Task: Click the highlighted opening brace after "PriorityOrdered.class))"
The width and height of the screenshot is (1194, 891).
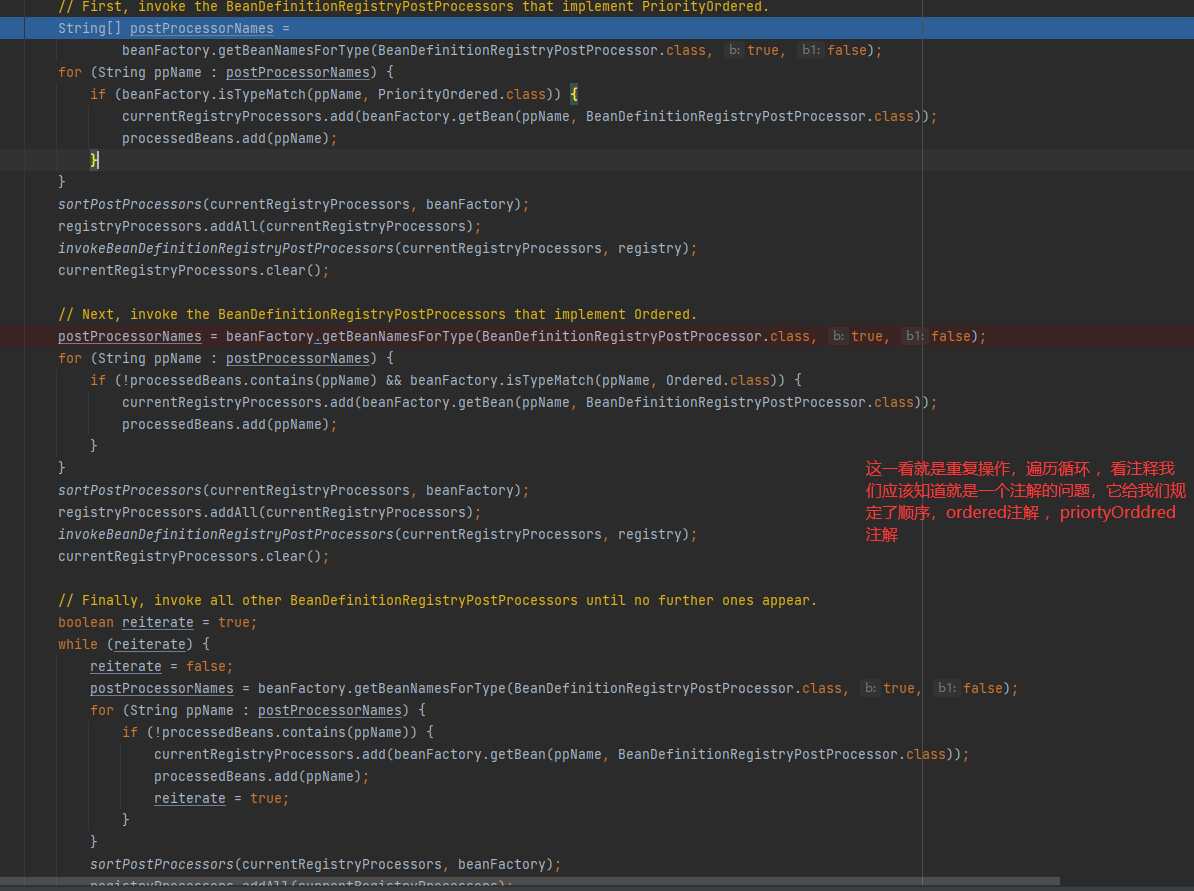Action: [x=573, y=94]
